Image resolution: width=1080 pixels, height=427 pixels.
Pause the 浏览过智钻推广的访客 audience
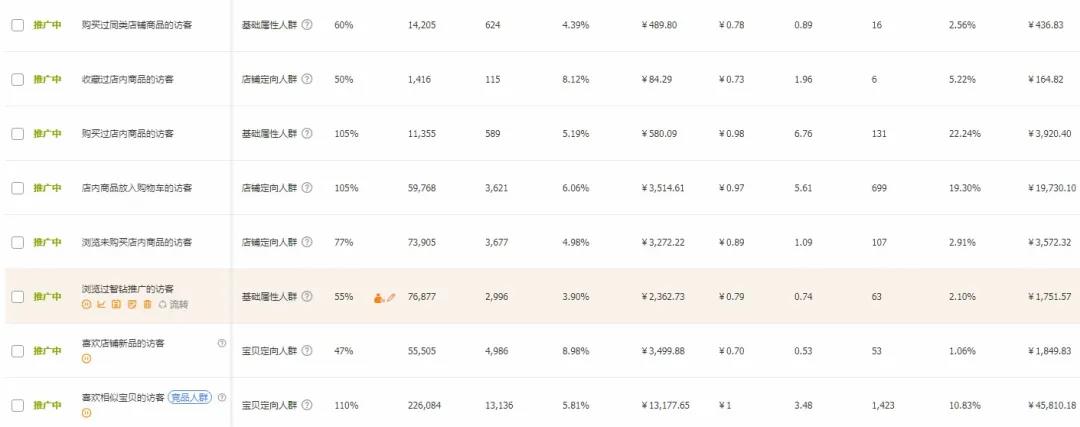86,304
